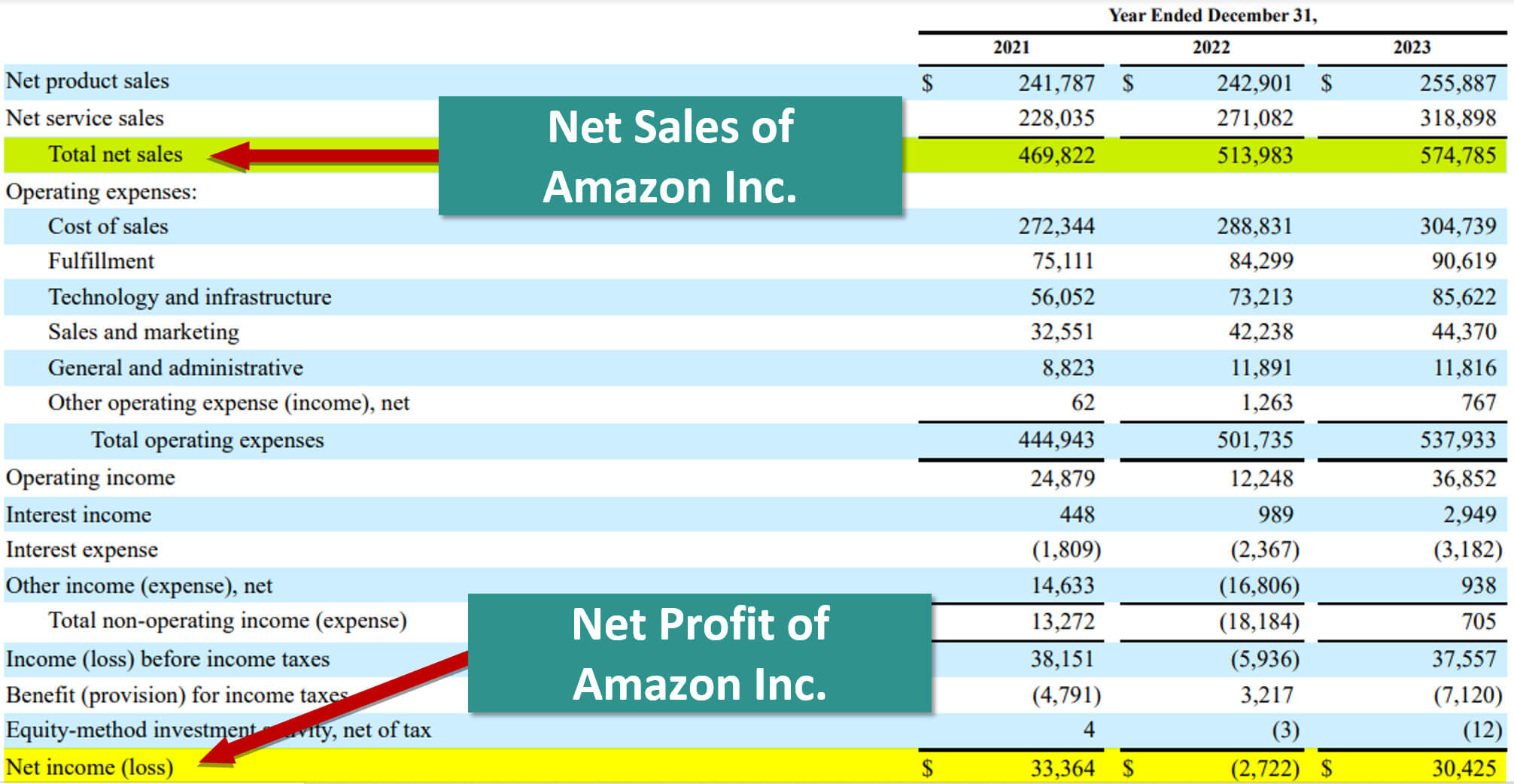Click the 'Operating expenses:' section label

click(x=102, y=192)
